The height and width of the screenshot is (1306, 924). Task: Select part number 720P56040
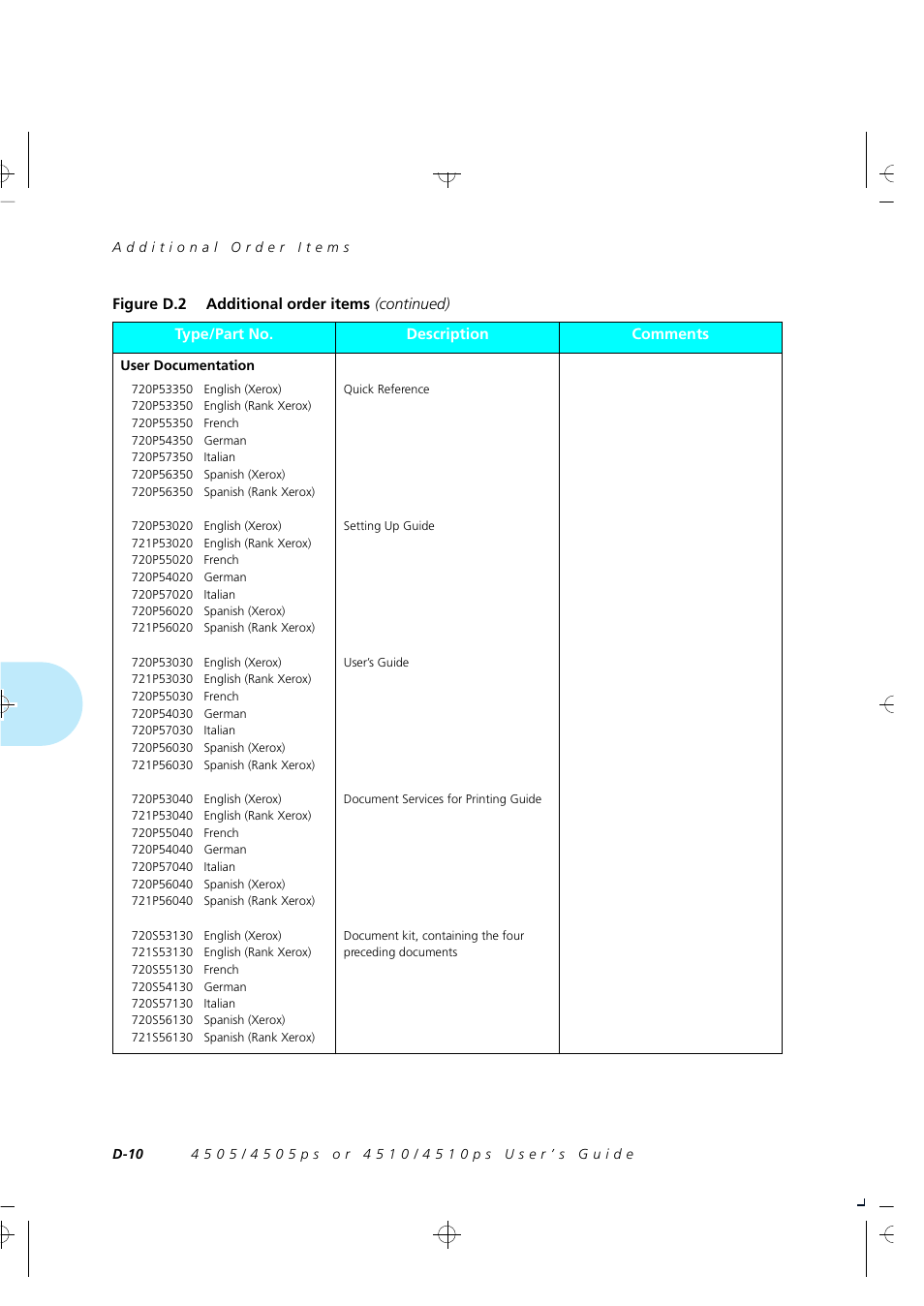[162, 885]
